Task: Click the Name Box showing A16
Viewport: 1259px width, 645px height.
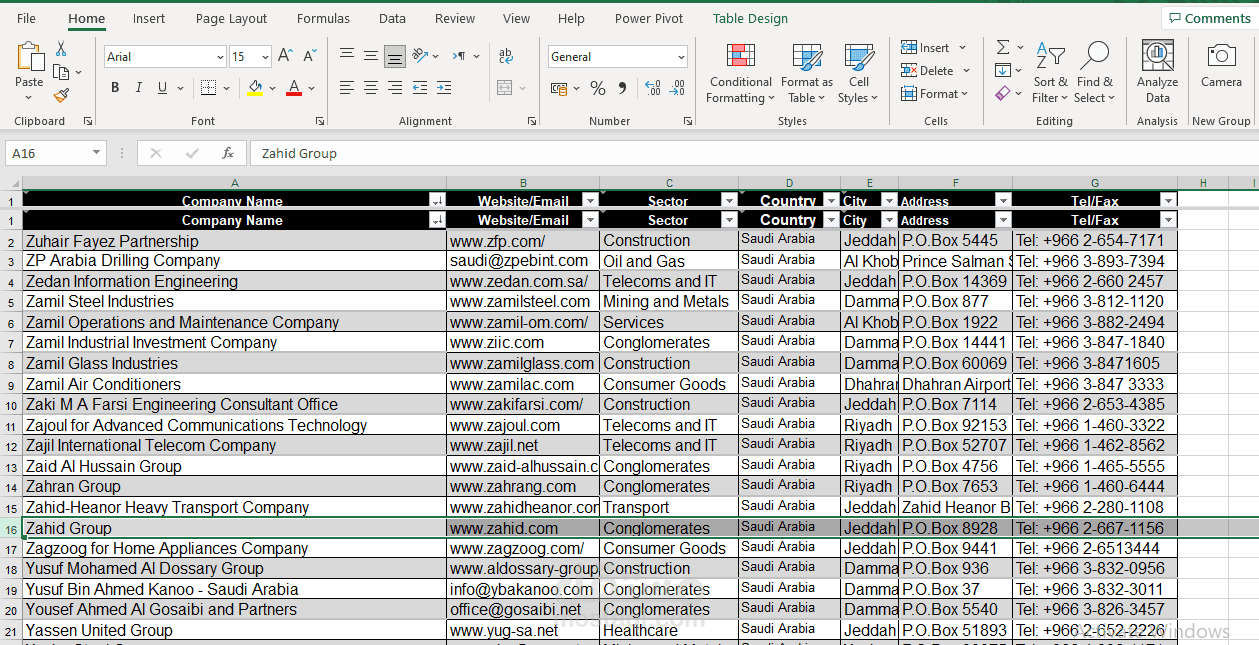Action: [x=47, y=153]
